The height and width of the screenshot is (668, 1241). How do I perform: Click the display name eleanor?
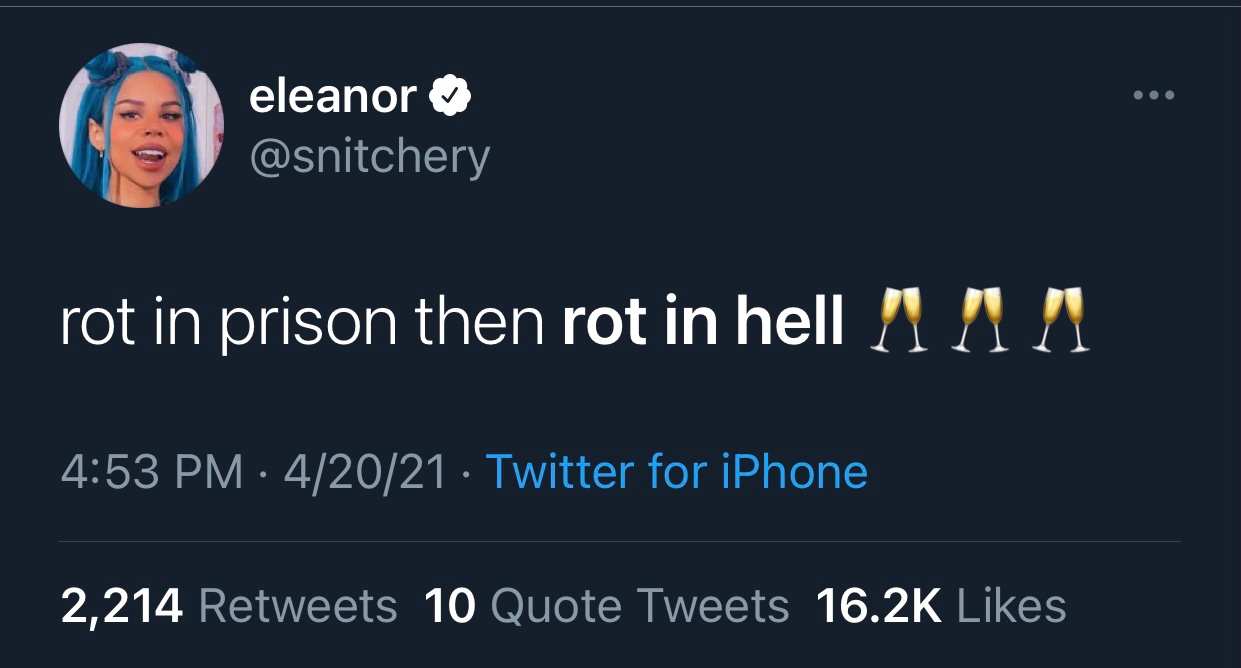point(332,97)
